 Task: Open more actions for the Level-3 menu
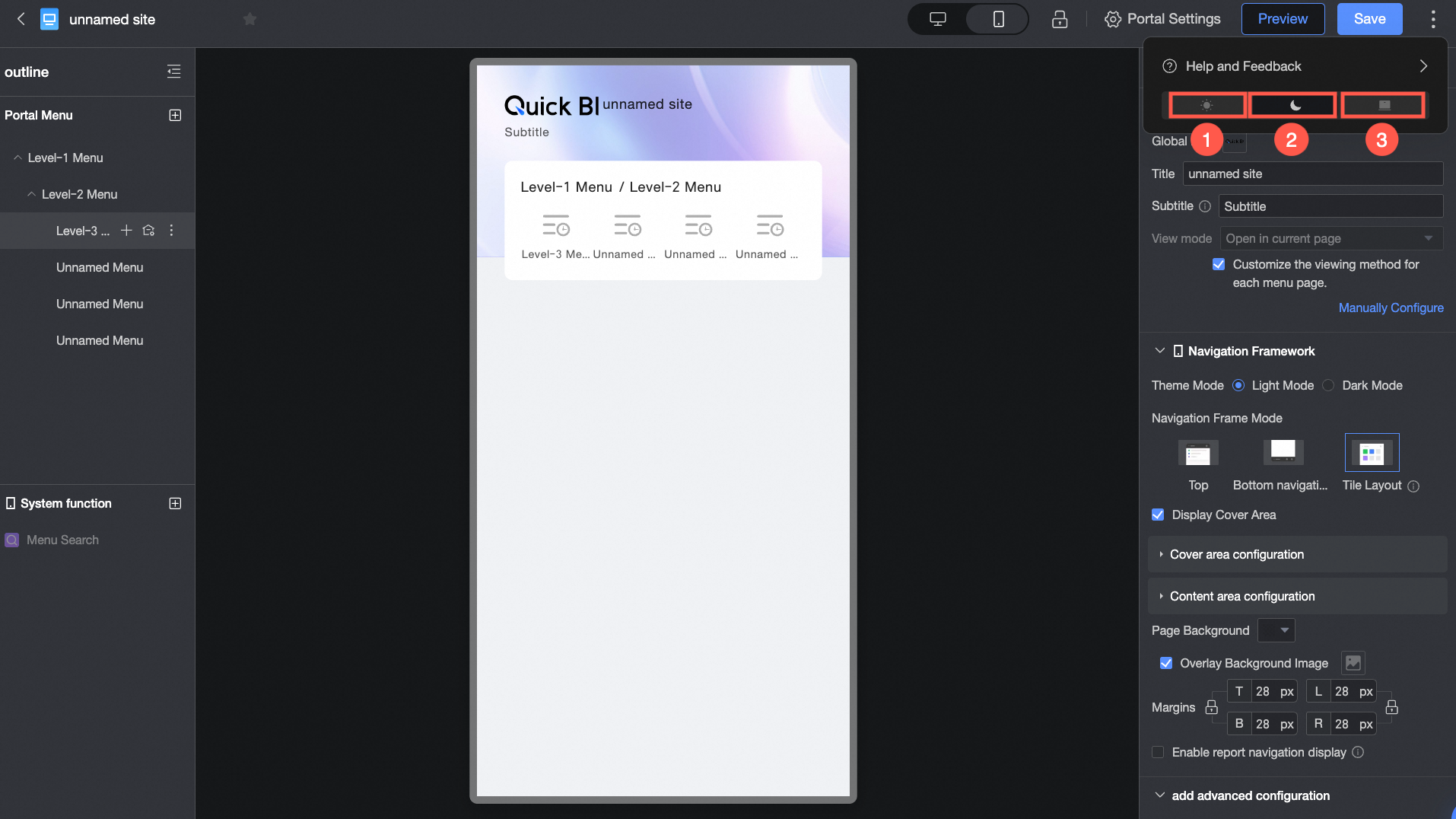pyautogui.click(x=171, y=230)
